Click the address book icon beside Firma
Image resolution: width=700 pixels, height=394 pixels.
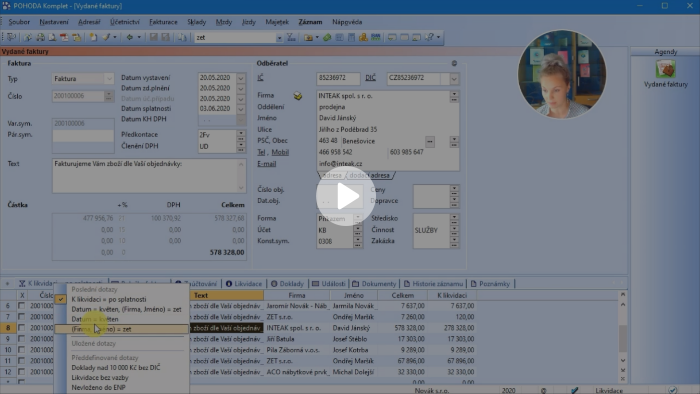pos(298,95)
